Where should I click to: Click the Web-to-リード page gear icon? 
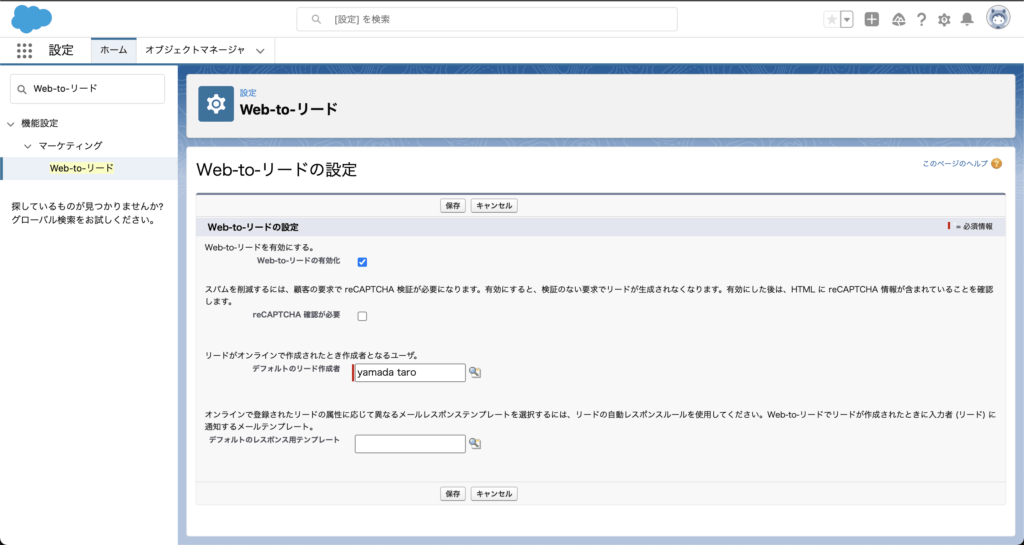pyautogui.click(x=216, y=104)
